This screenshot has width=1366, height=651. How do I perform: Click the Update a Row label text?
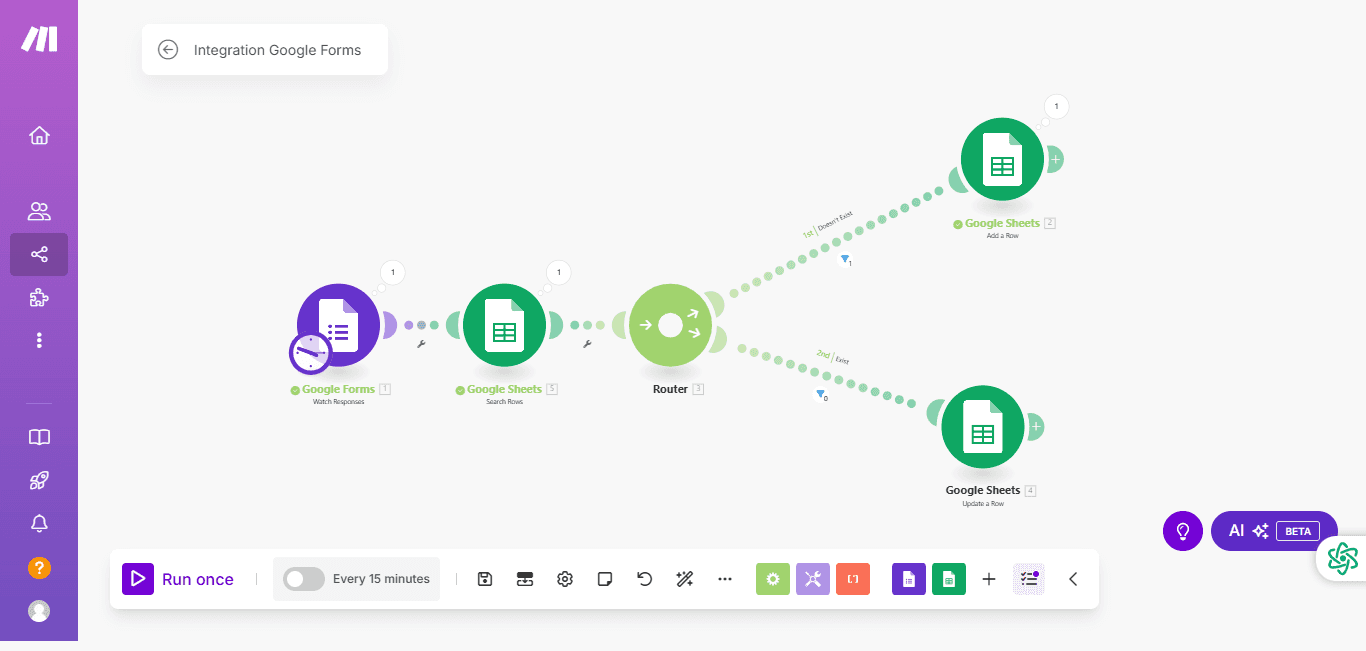[983, 504]
